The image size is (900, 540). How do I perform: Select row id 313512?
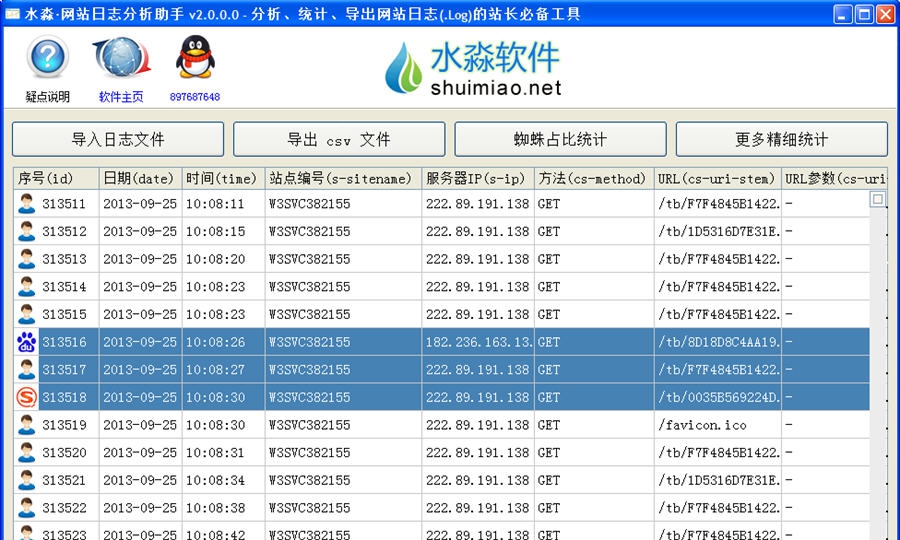(64, 231)
